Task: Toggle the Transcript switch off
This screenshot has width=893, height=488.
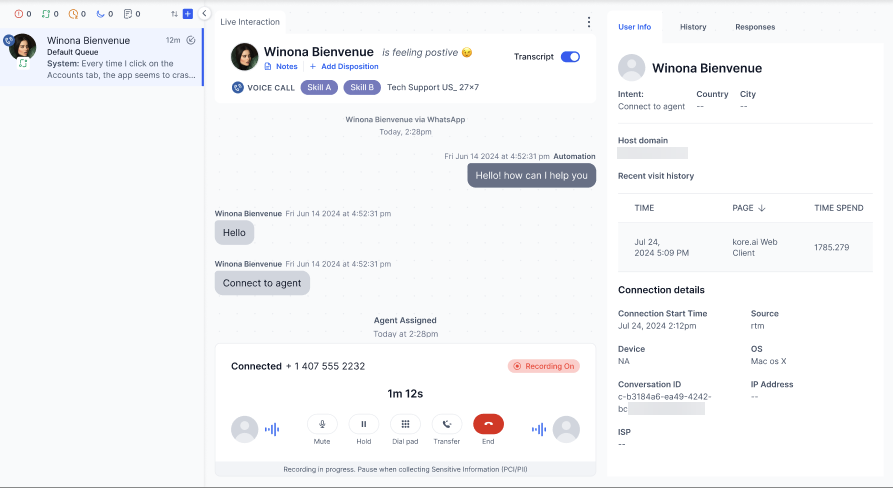Action: tap(570, 57)
